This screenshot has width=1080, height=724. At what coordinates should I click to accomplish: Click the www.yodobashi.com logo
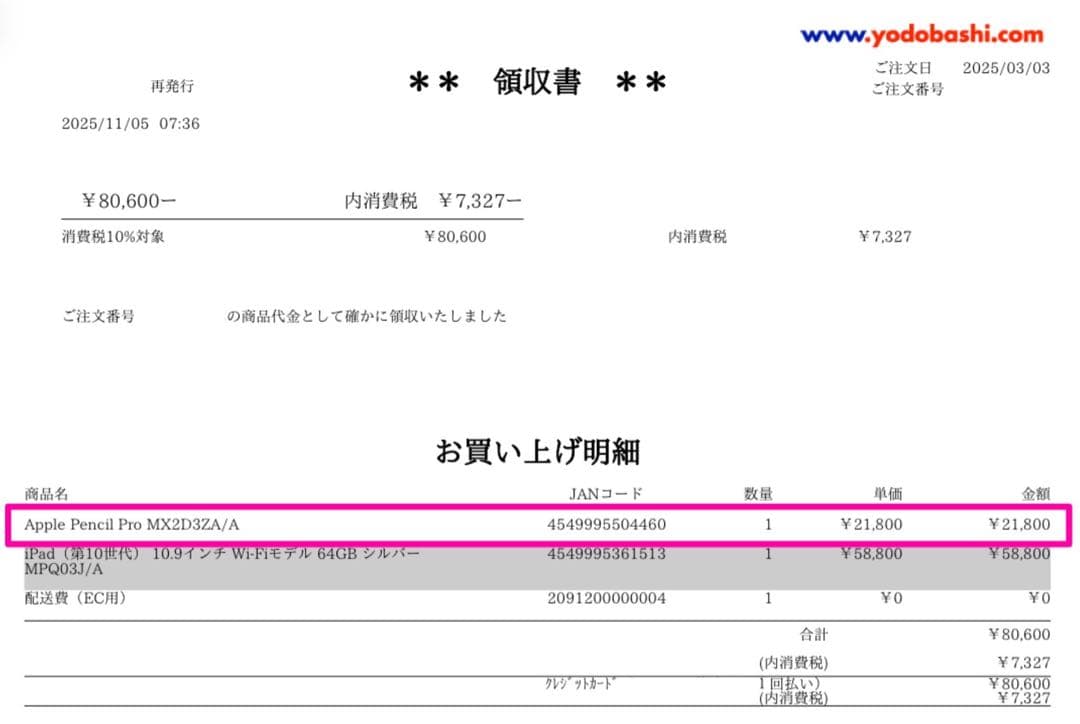click(920, 35)
